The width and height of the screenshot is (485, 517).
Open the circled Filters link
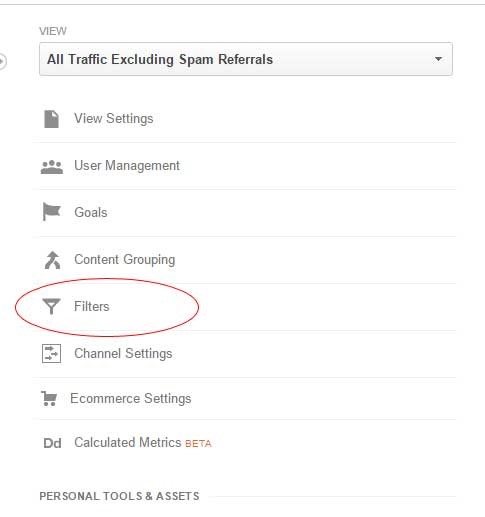(x=92, y=306)
